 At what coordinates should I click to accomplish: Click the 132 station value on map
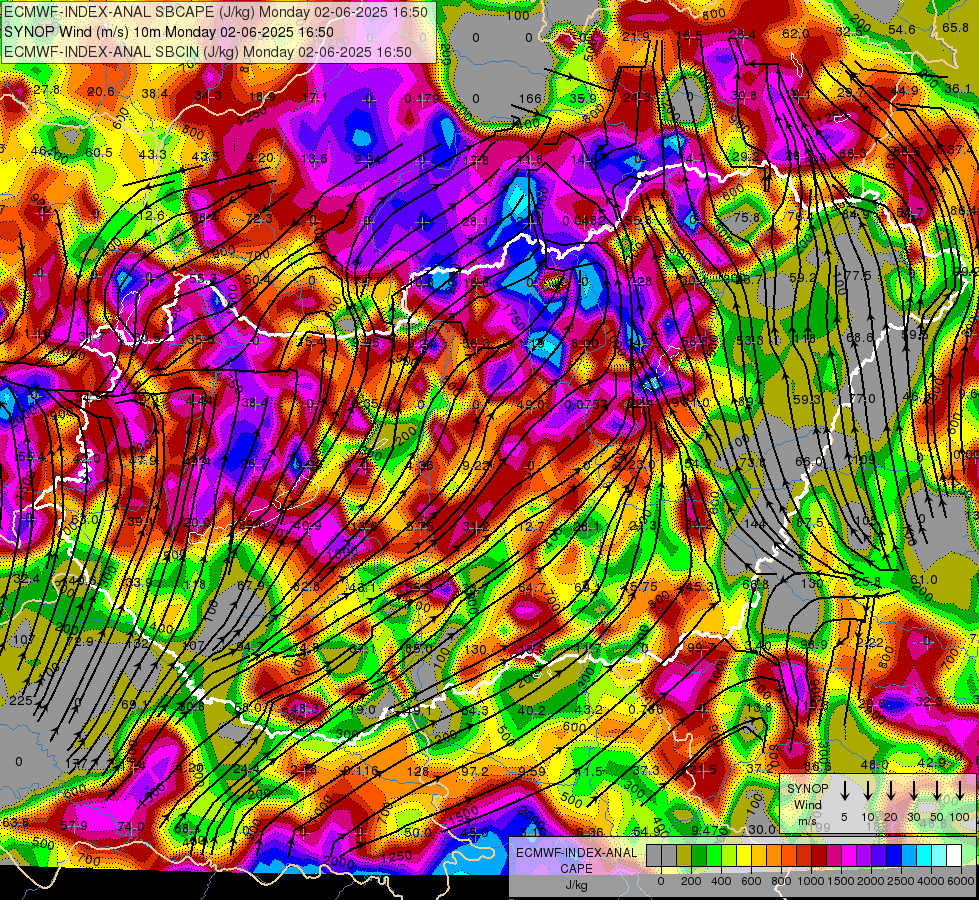138,643
